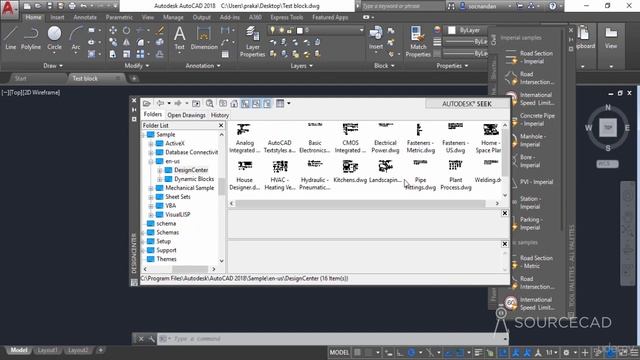This screenshot has width=640, height=360.
Task: Click the View panel icon in ribbon
Action: (x=611, y=38)
